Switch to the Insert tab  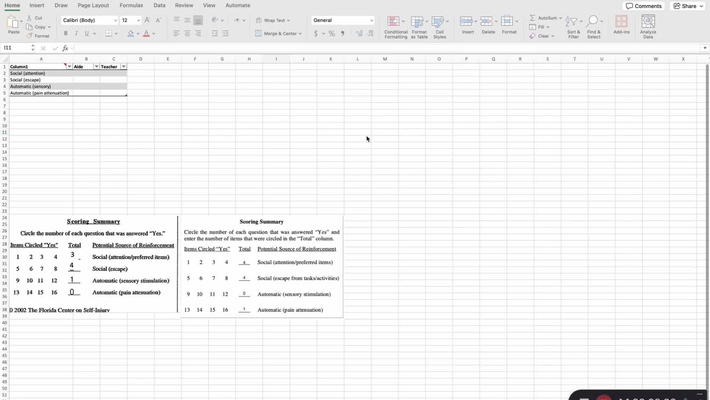click(x=37, y=5)
